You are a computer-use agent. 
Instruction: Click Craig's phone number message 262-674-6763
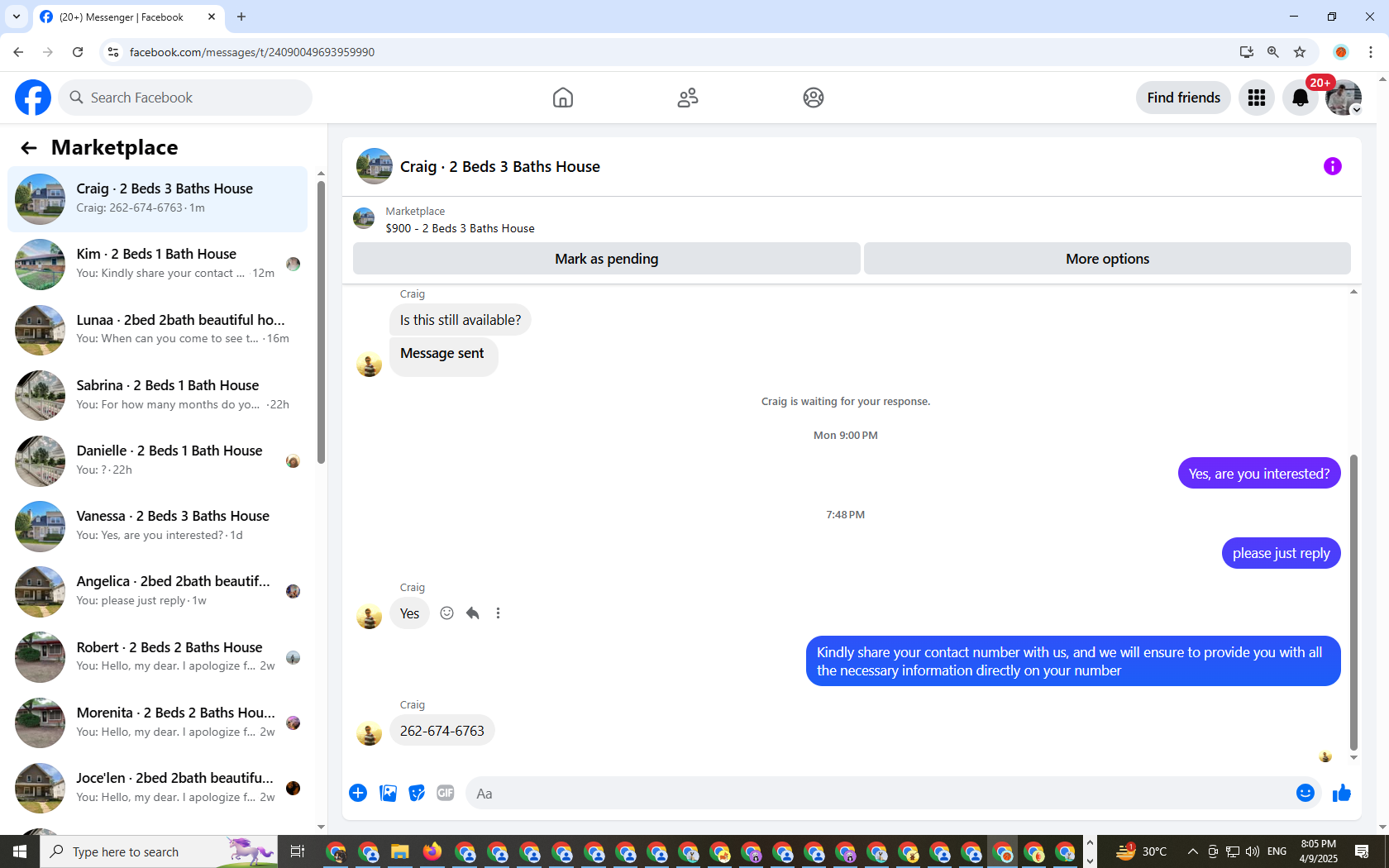click(442, 731)
